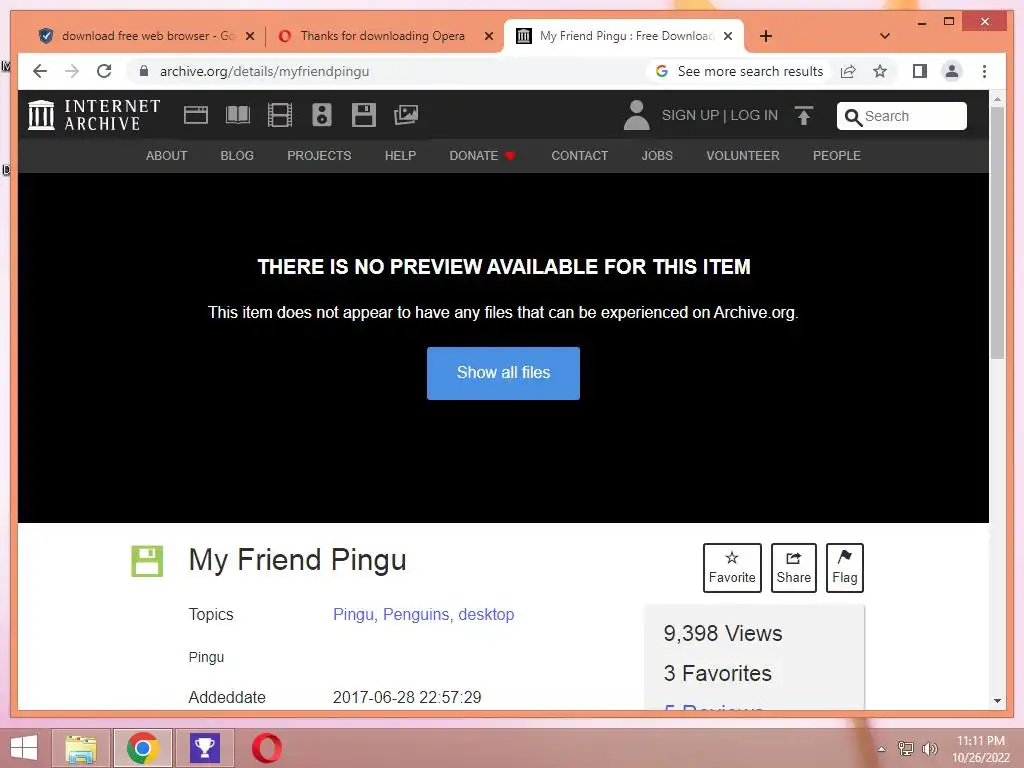Open the CONTACT menu item
This screenshot has width=1024, height=768.
[x=579, y=155]
